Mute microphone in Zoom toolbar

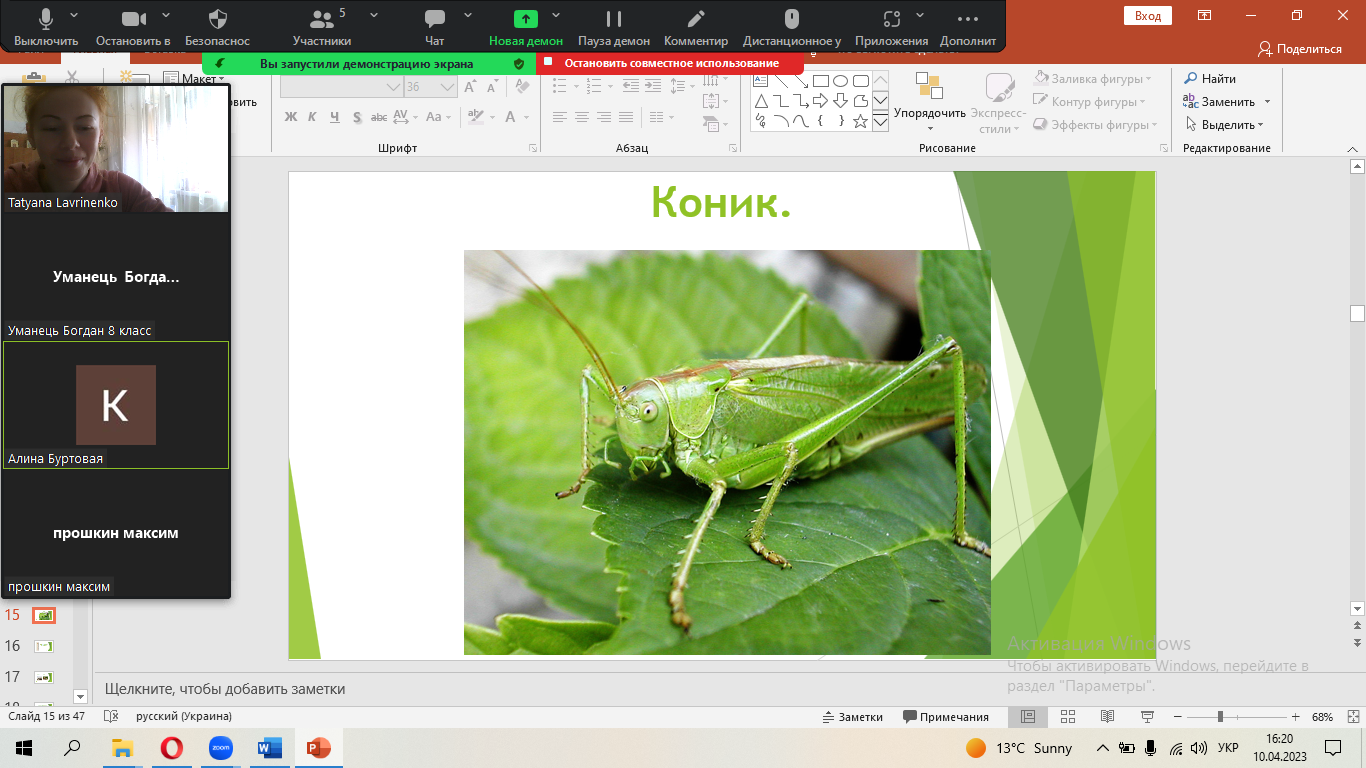(x=46, y=20)
